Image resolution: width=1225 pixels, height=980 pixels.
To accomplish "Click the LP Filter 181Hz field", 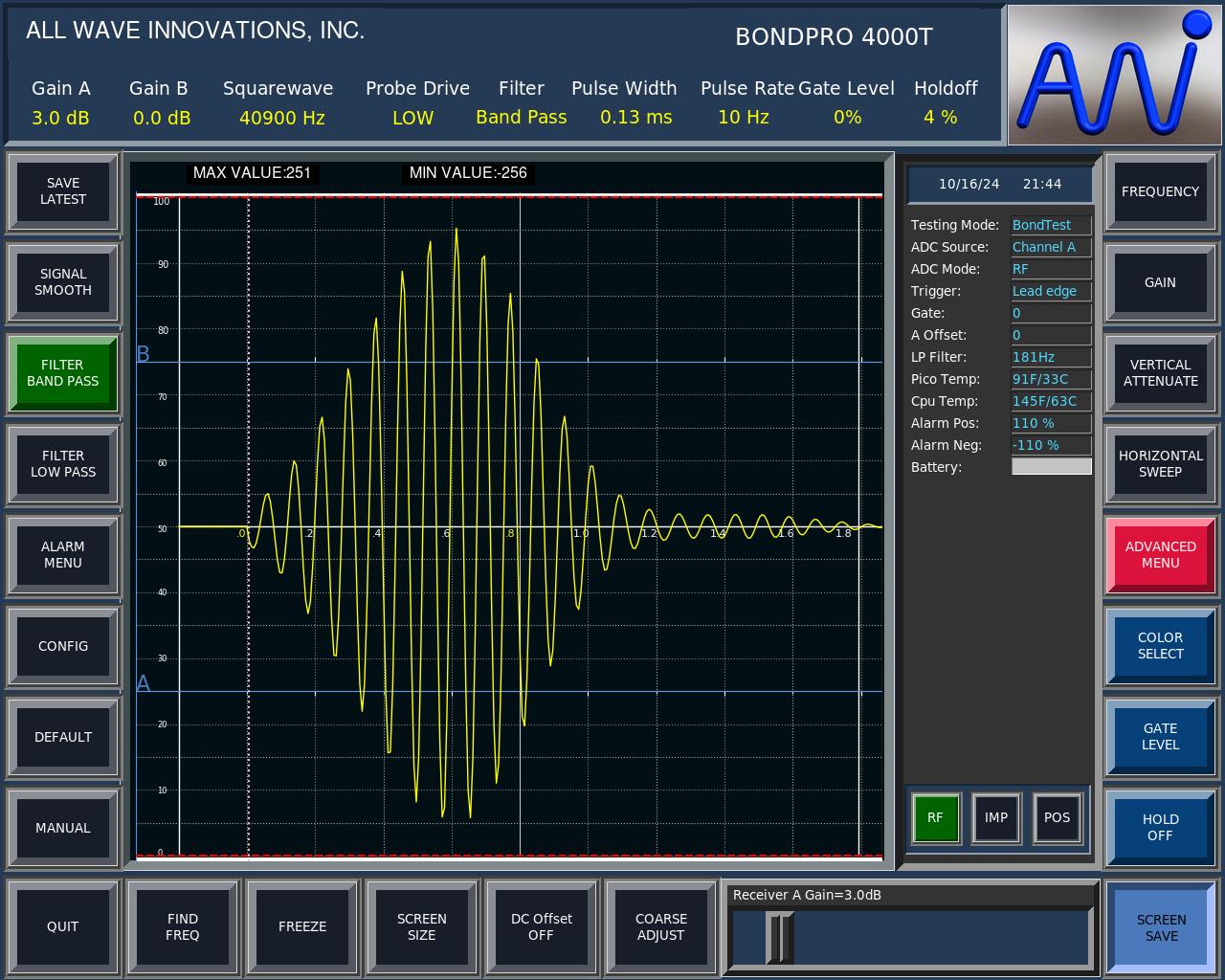I will (x=1051, y=357).
